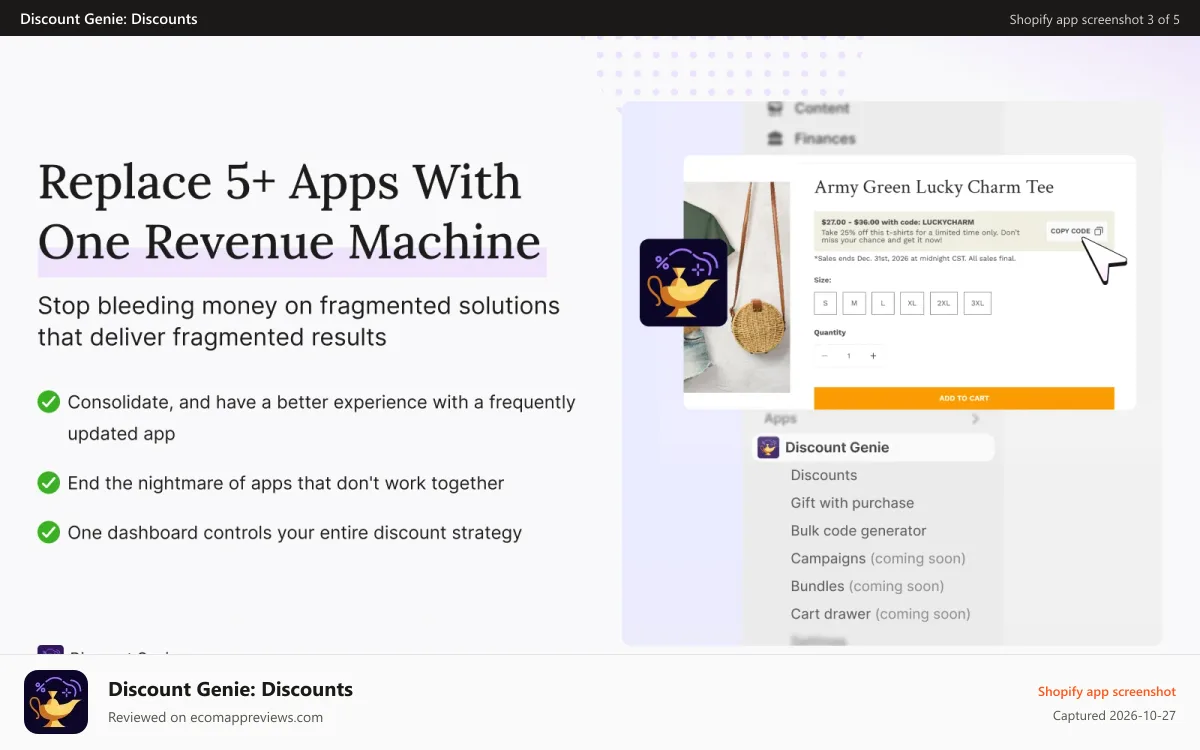The image size is (1200, 750).
Task: Click the check icon beside Consolidate
Action: (48, 402)
